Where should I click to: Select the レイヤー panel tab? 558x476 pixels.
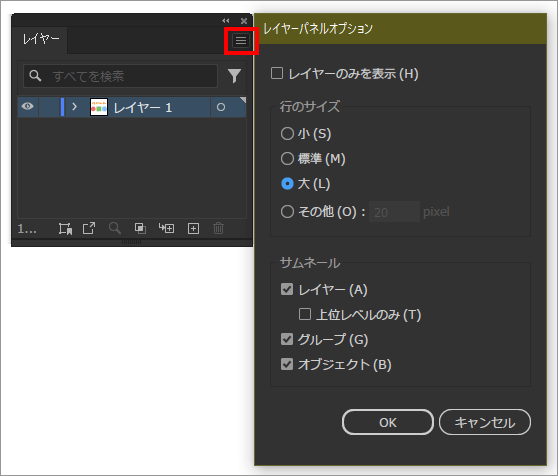coord(40,39)
